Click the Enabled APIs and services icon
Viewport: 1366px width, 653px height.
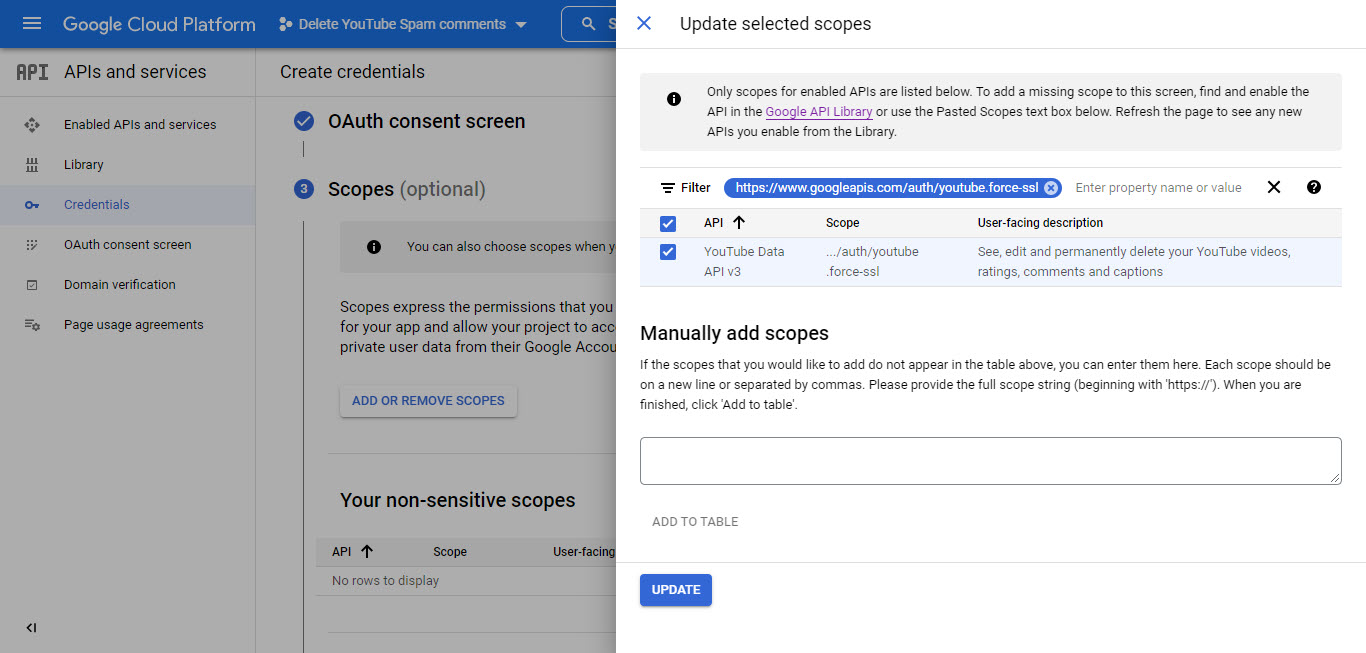[32, 125]
